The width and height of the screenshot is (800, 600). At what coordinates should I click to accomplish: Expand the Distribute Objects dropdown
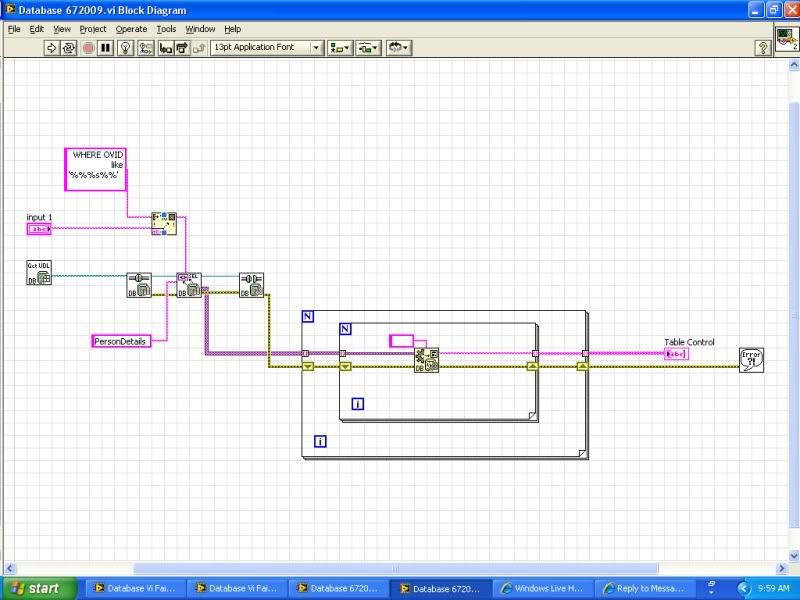click(369, 47)
